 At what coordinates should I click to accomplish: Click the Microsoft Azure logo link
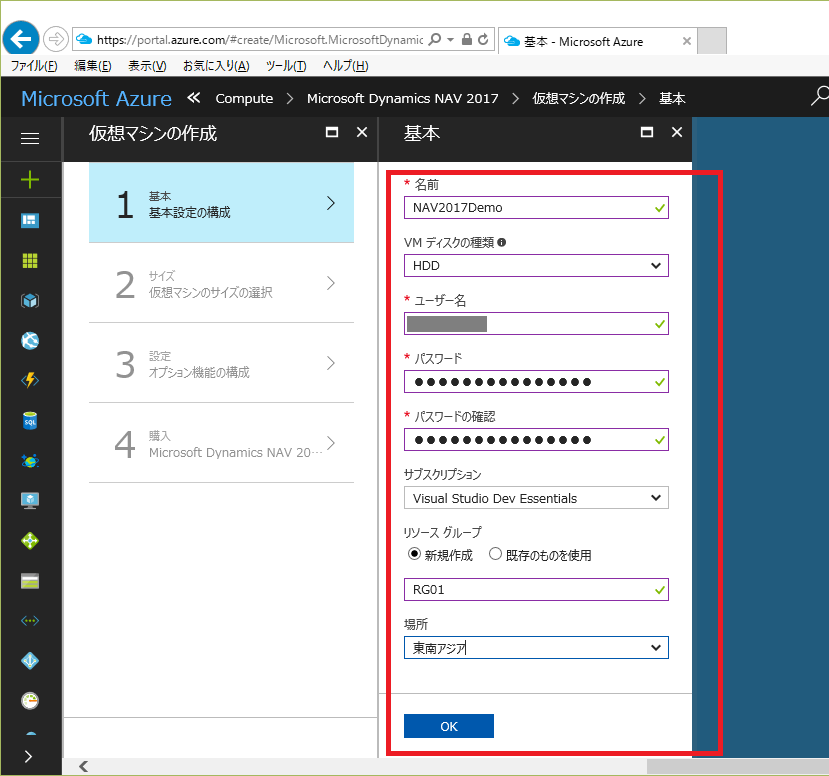pyautogui.click(x=96, y=98)
